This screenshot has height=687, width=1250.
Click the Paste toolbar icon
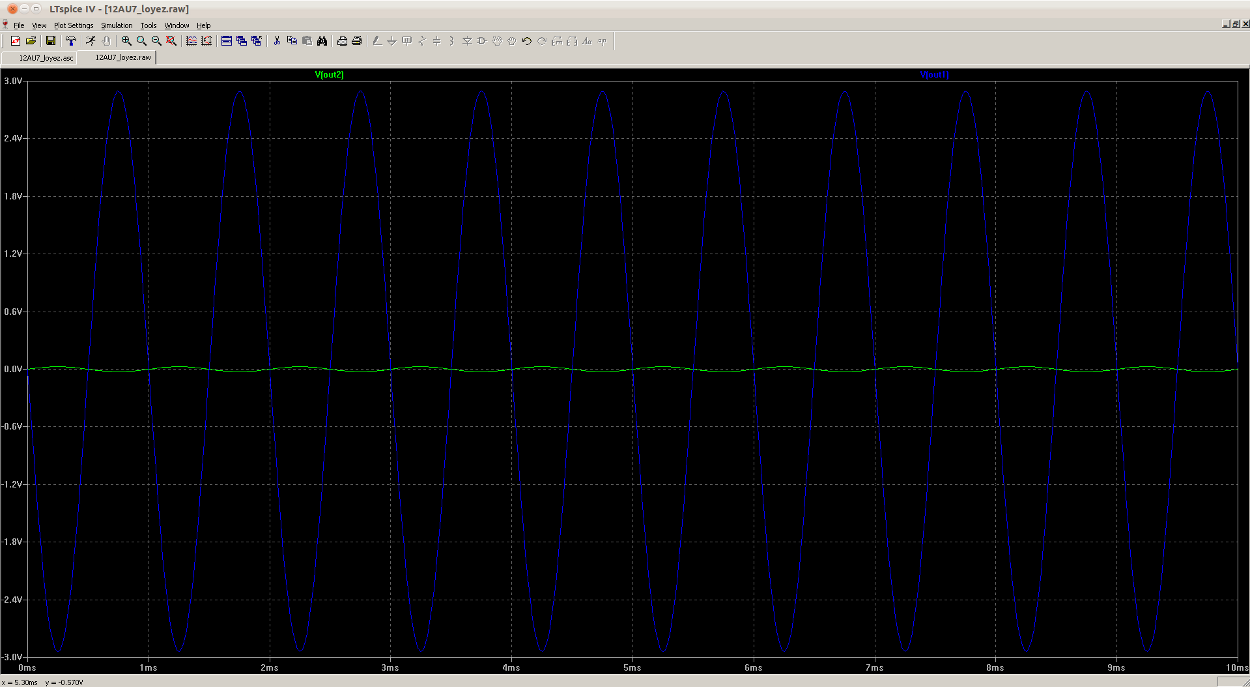307,41
